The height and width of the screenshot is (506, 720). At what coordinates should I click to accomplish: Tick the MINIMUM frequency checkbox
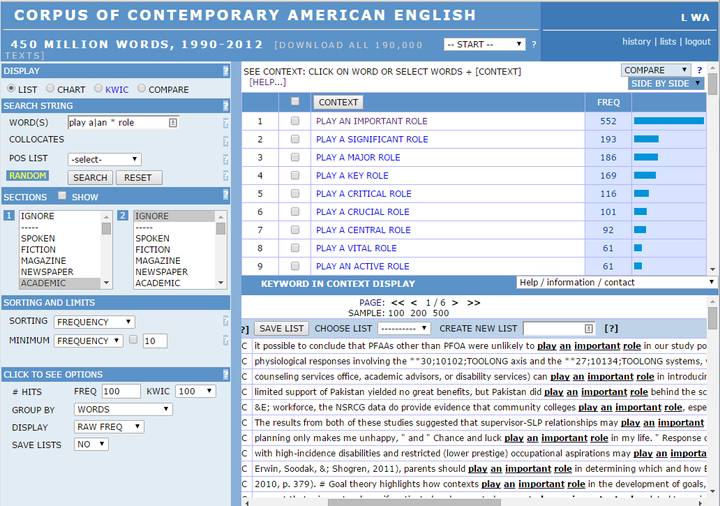(133, 340)
